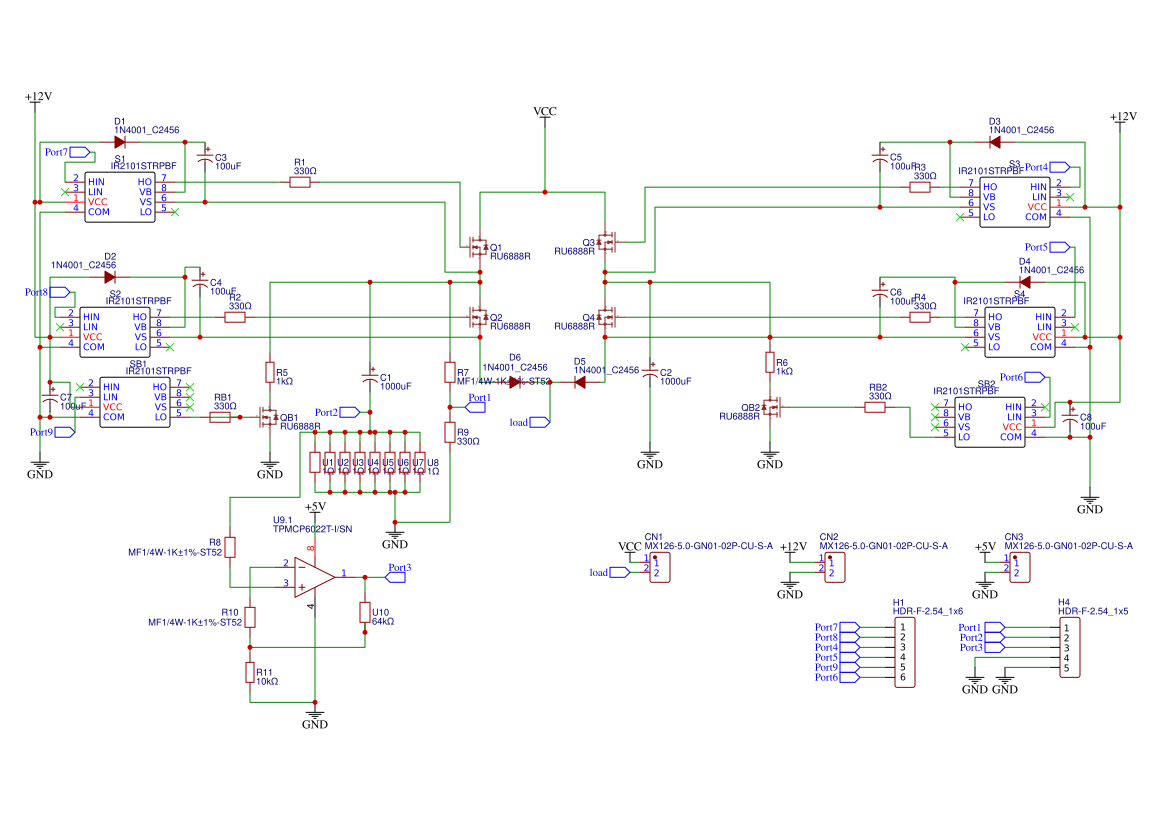This screenshot has height=828, width=1169.
Task: Pick resistor R9 body
Action: coord(450,432)
